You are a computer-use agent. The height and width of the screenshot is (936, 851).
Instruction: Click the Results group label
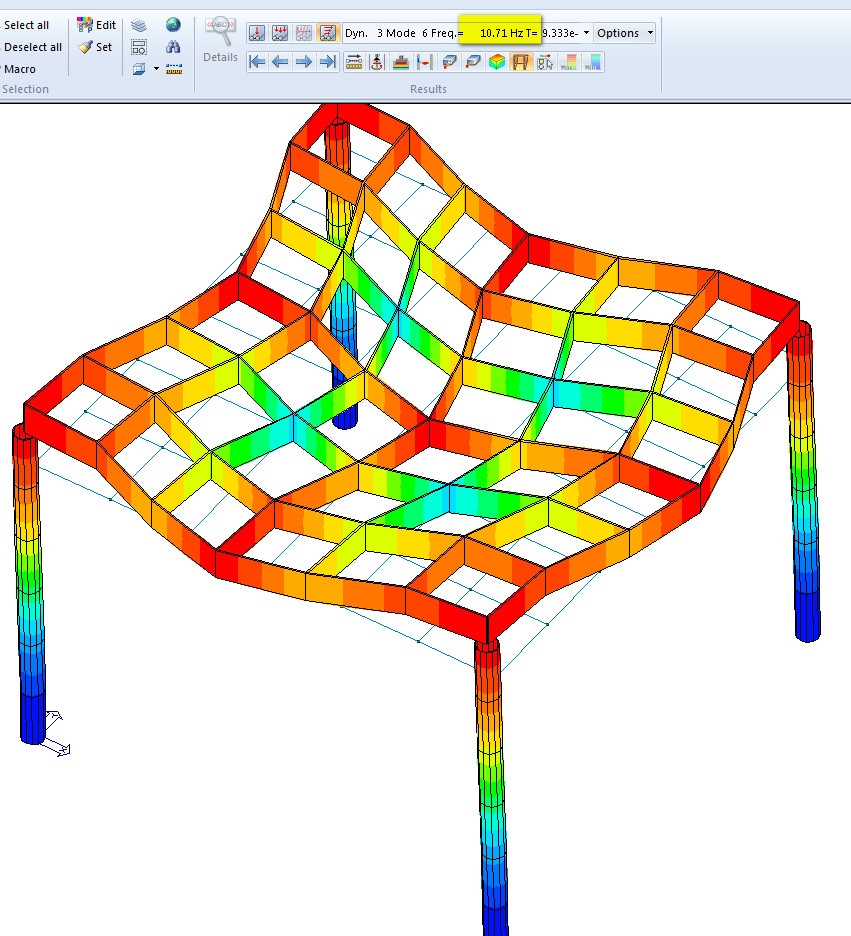pyautogui.click(x=428, y=89)
